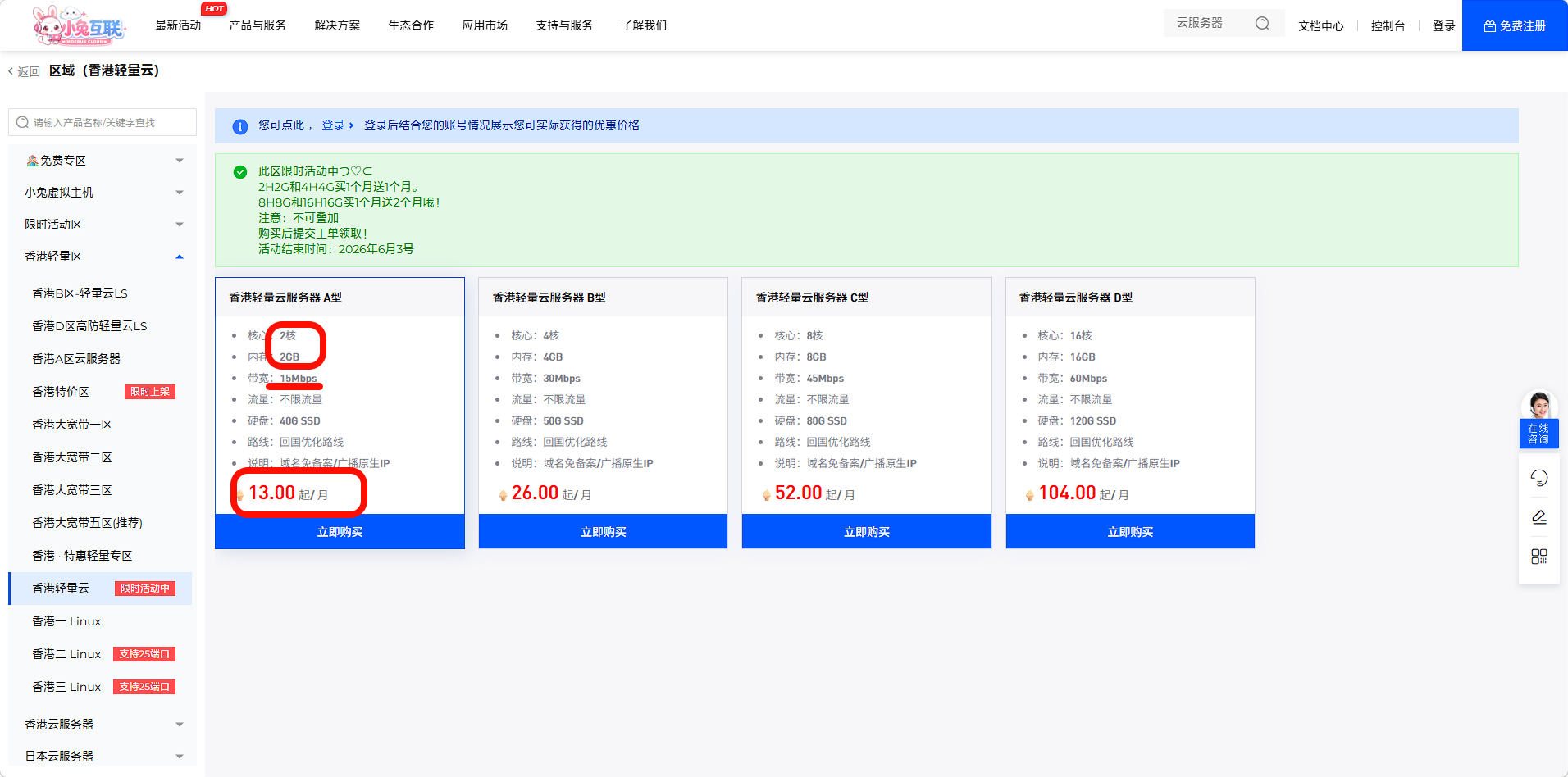Expand the 香港云服务器 sidebar section
1568x777 pixels.
[x=103, y=725]
